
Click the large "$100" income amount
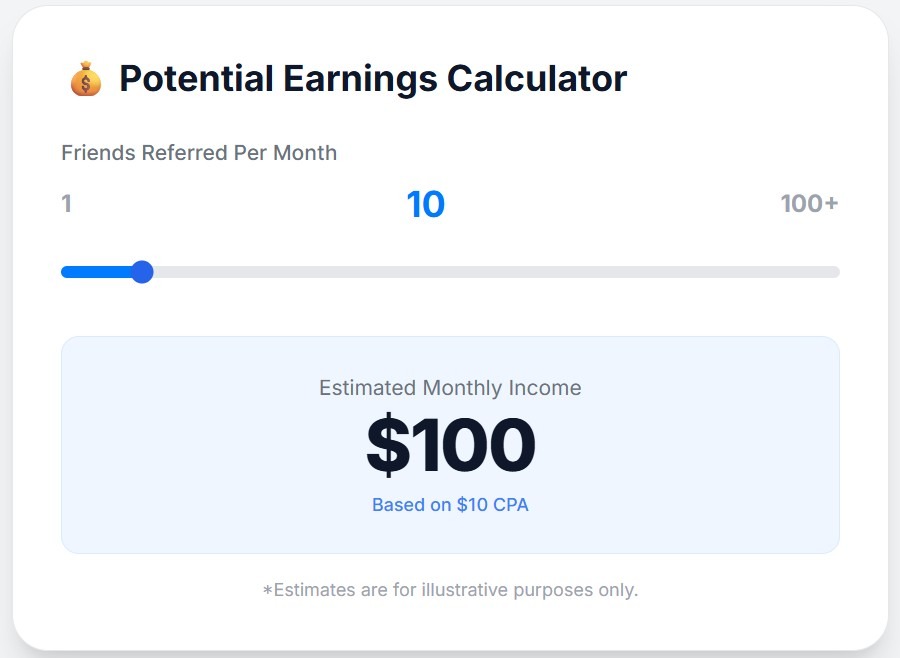point(450,446)
